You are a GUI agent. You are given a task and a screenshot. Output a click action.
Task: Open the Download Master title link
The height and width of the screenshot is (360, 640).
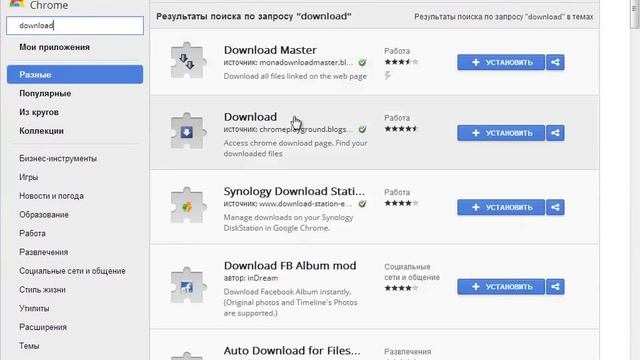click(270, 50)
